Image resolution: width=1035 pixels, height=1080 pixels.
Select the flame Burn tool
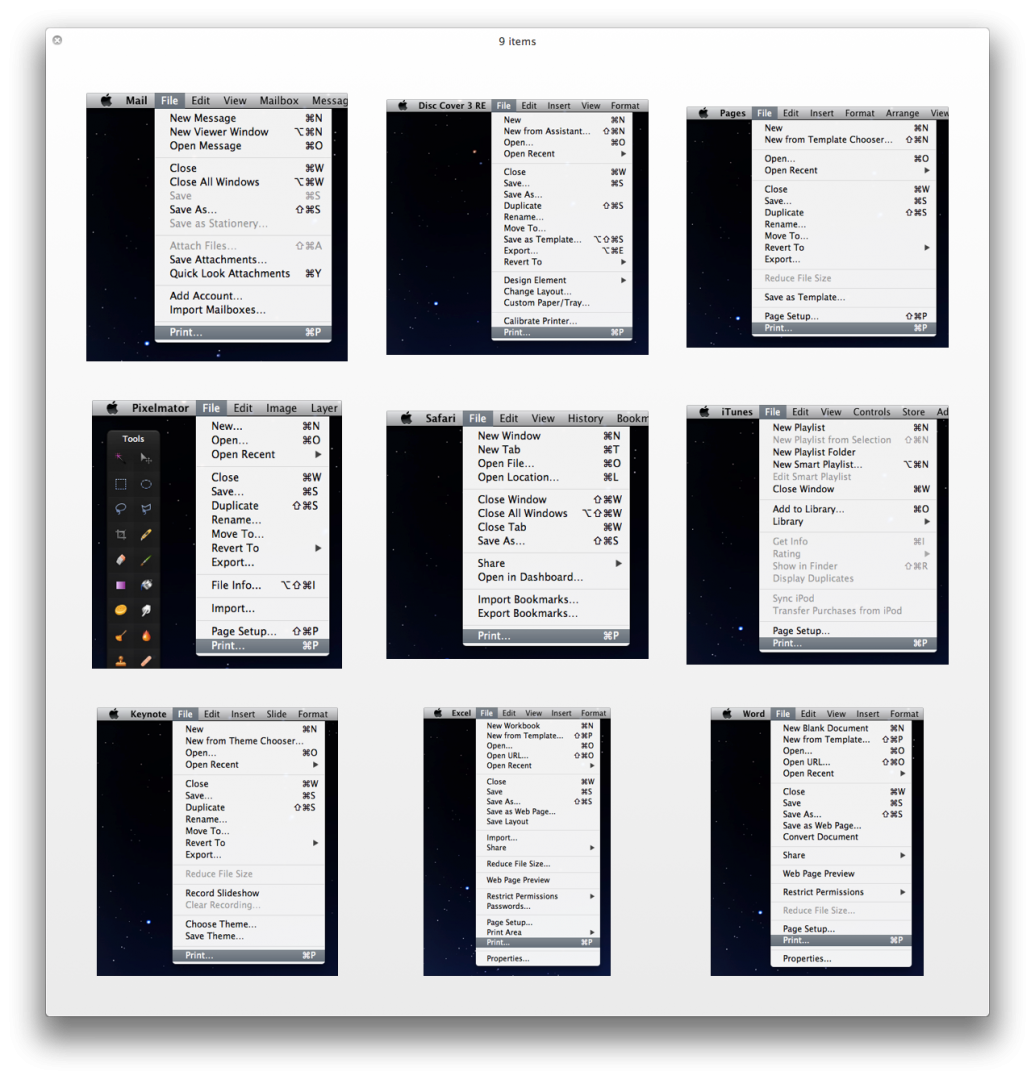coord(146,636)
